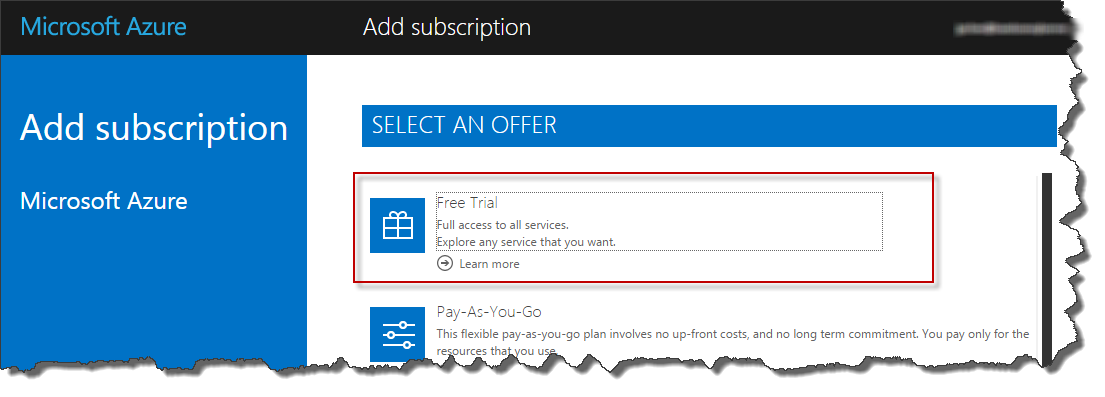This screenshot has width=1105, height=397.
Task: Click the large Add subscription sidebar heading
Action: click(x=154, y=128)
